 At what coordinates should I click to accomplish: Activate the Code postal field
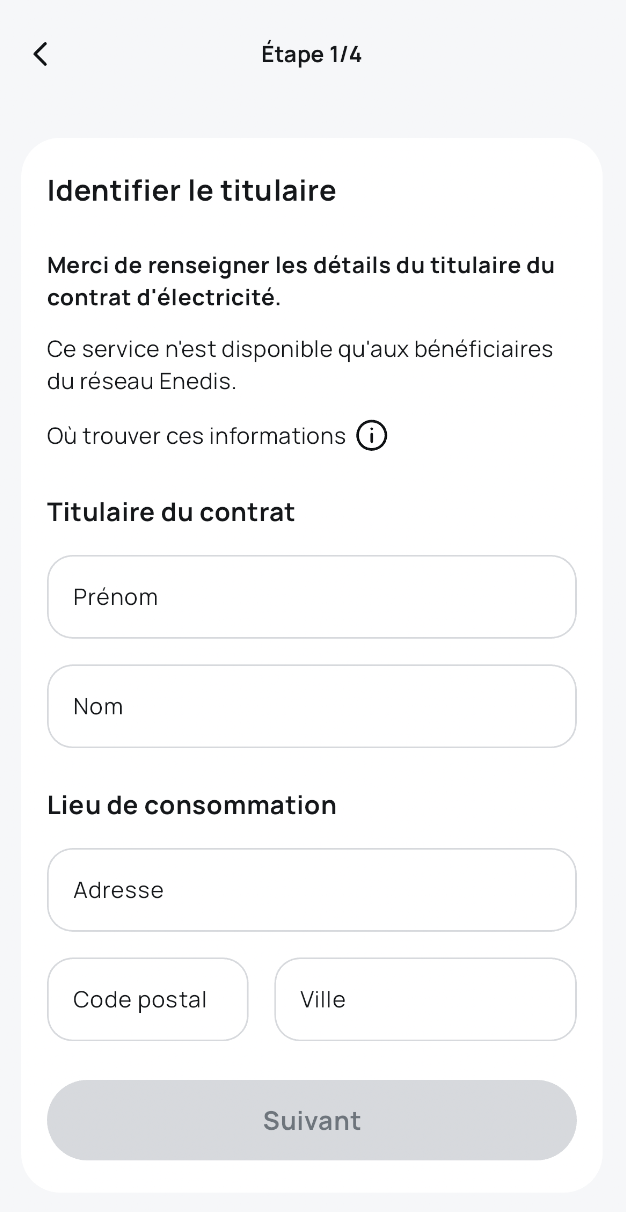click(147, 999)
